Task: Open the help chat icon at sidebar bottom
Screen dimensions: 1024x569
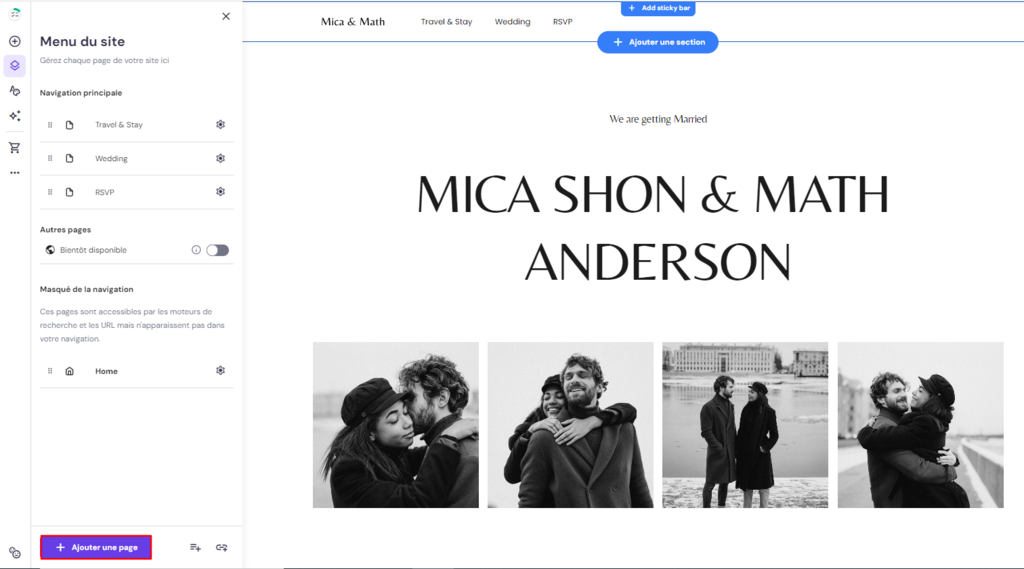Action: coord(14,553)
